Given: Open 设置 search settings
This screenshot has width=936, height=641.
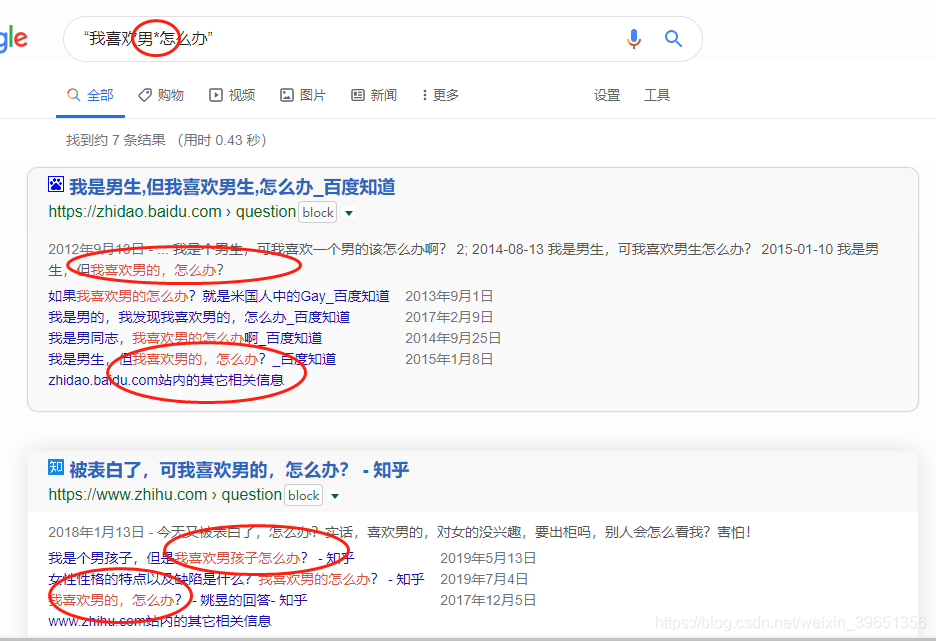Looking at the screenshot, I should pos(607,95).
